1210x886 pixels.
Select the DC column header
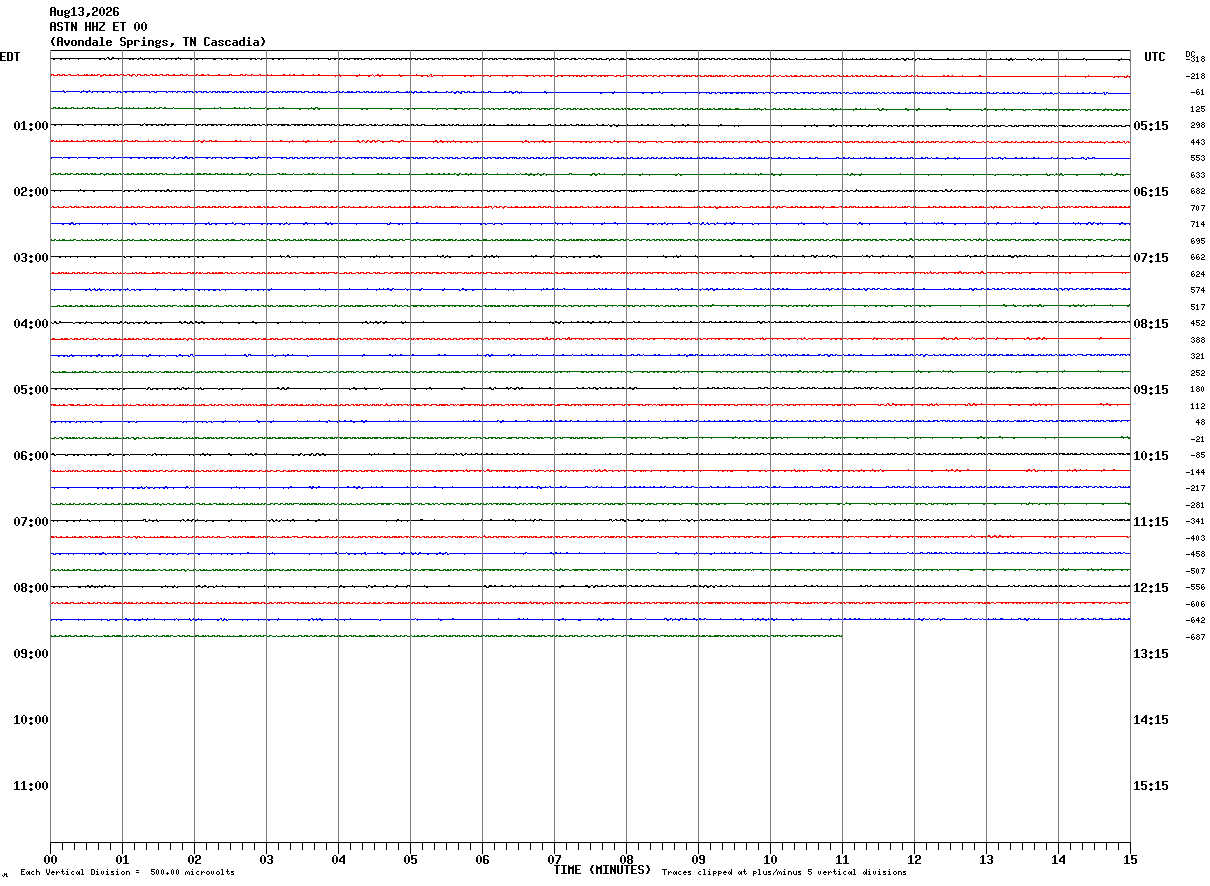click(1190, 53)
